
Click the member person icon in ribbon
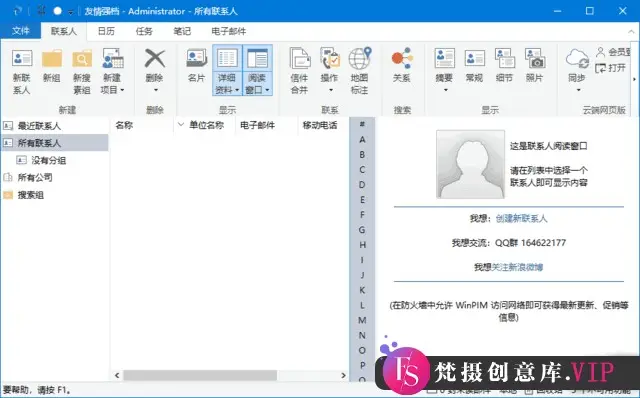tap(600, 52)
